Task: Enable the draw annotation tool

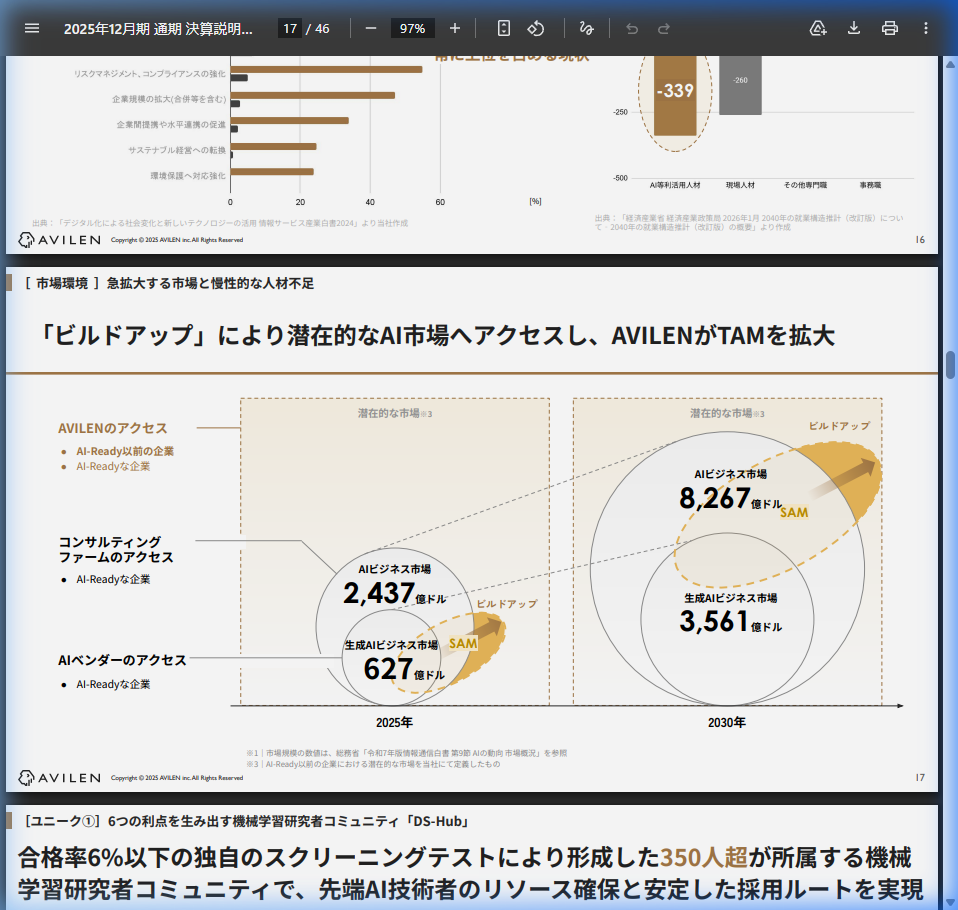Action: [x=587, y=28]
